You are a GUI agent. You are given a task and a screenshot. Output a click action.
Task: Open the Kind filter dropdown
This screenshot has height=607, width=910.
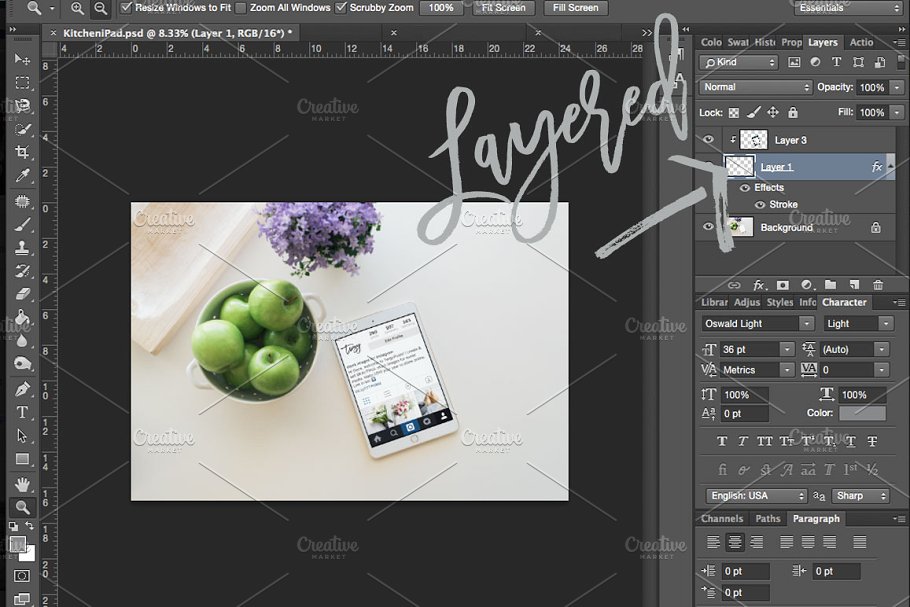738,62
